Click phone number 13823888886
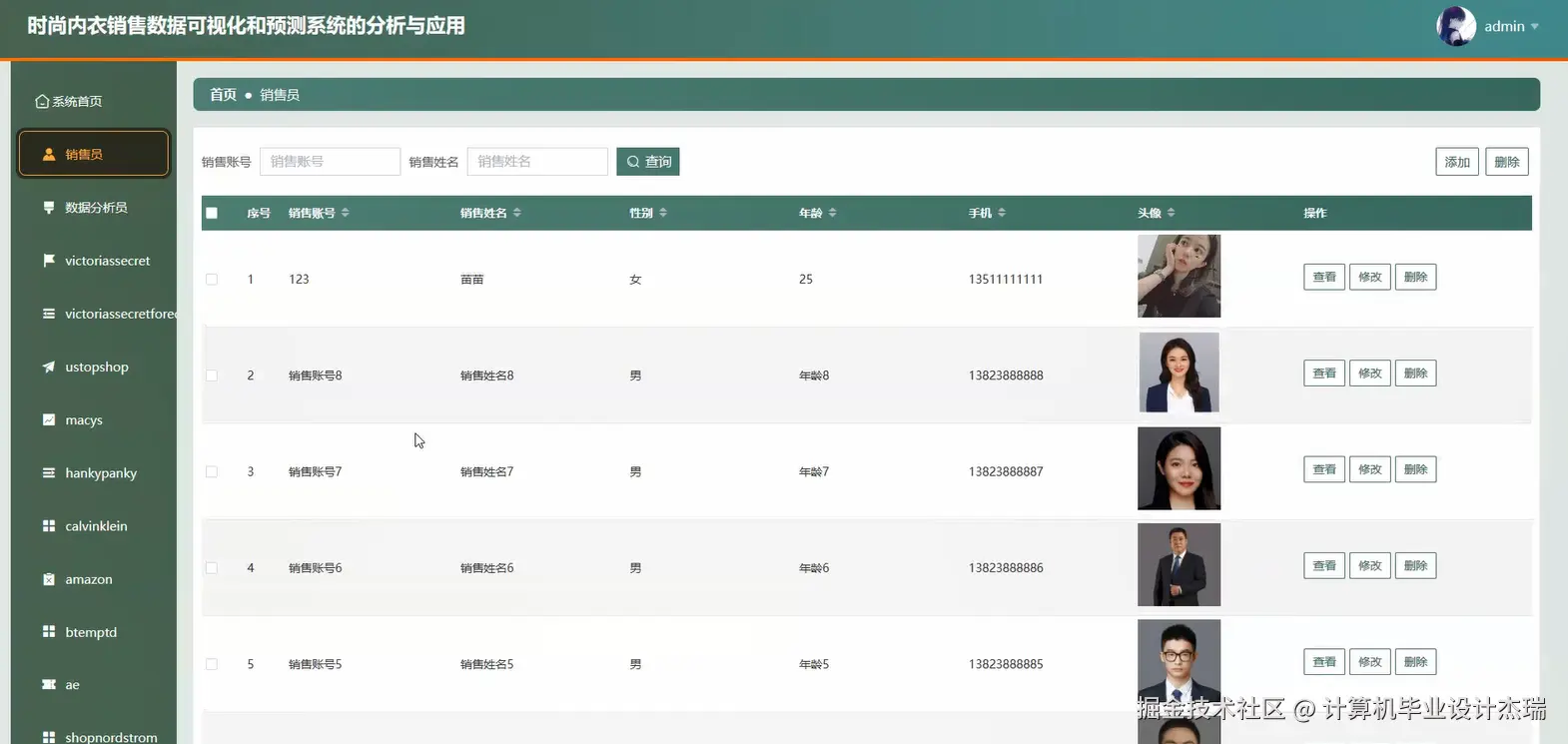Screen dimensions: 1568x744 (x=1006, y=567)
